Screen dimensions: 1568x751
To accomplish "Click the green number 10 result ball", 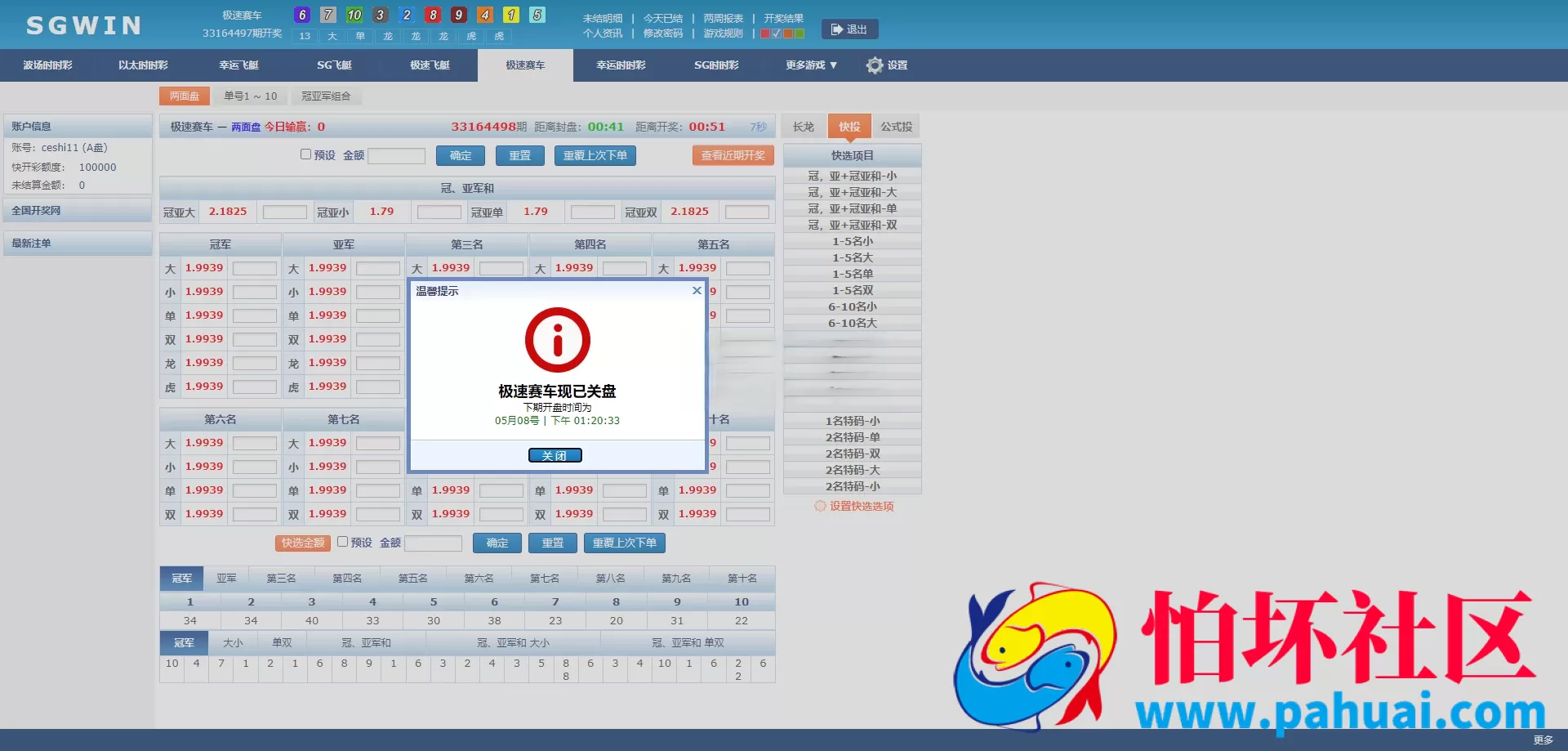I will (354, 15).
